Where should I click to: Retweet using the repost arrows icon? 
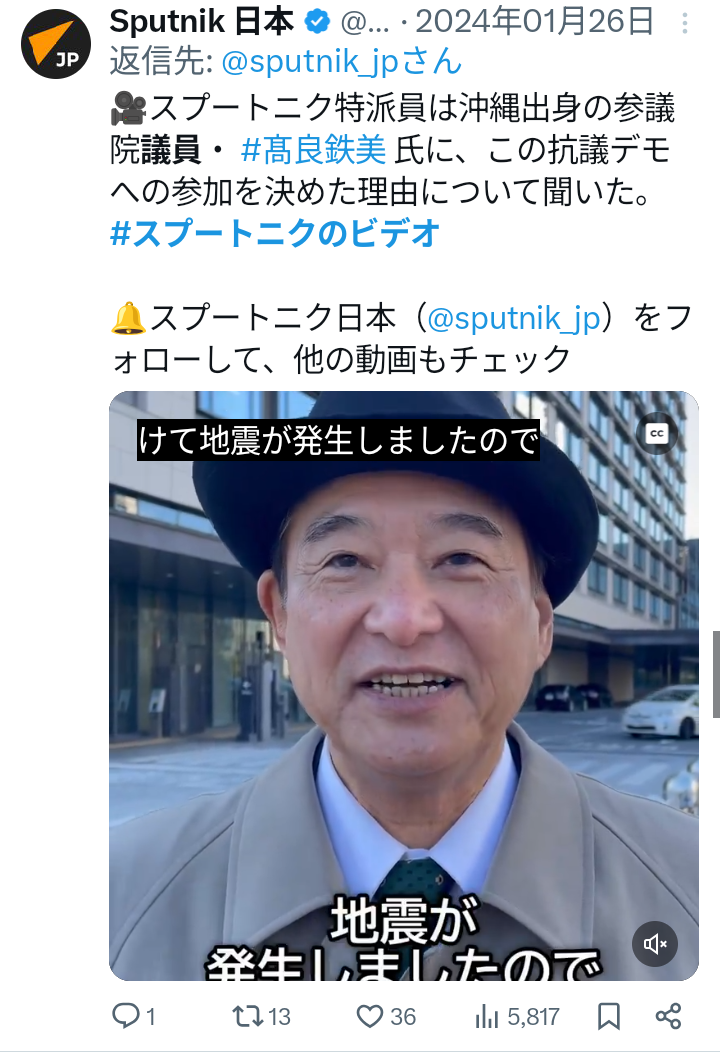pos(247,1016)
